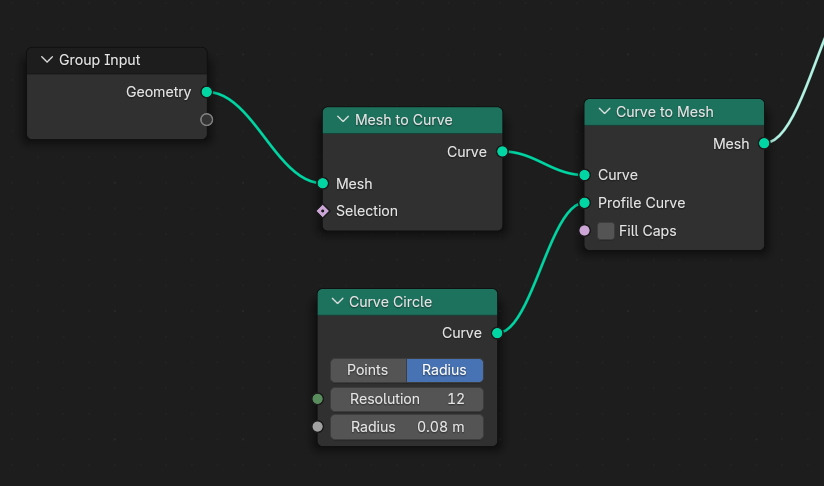The image size is (824, 486).
Task: Click the Resolution 12 field
Action: 407,399
